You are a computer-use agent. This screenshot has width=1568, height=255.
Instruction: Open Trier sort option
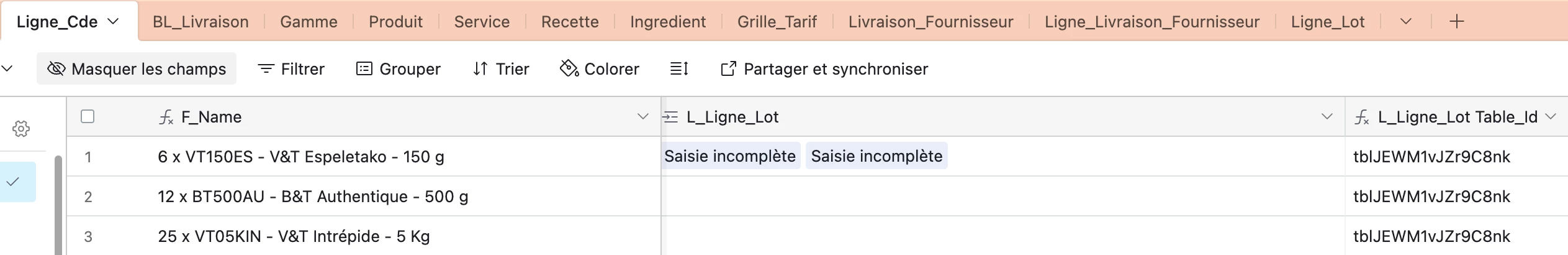click(x=501, y=68)
